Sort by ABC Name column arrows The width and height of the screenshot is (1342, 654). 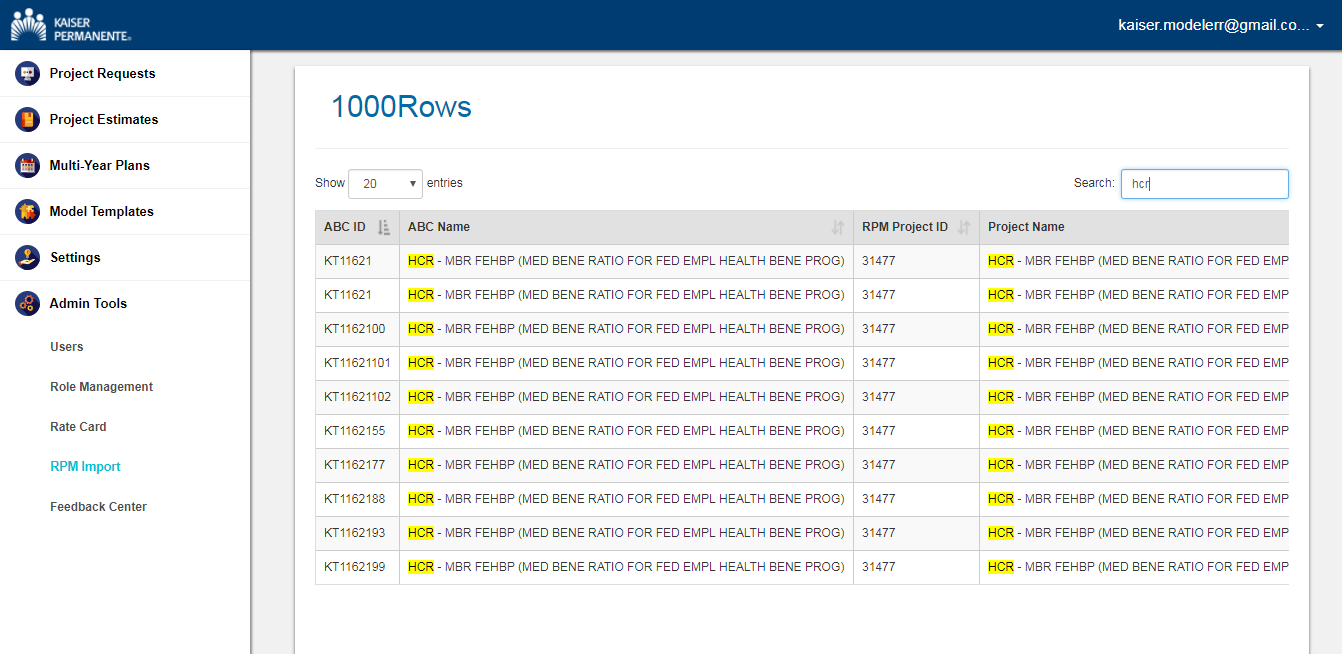pyautogui.click(x=837, y=227)
